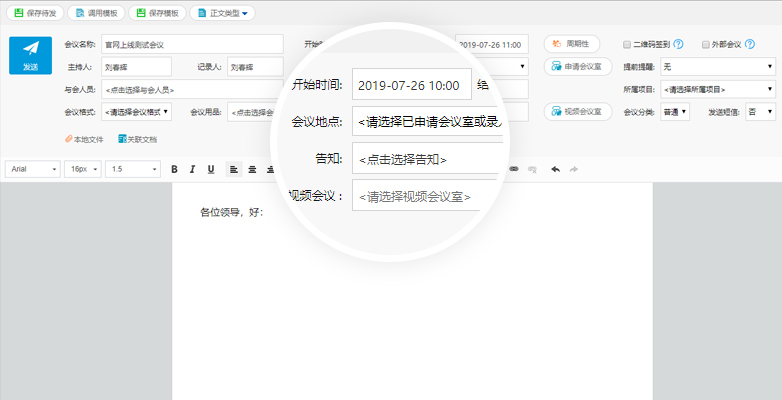The width and height of the screenshot is (782, 400).
Task: Click the bold formatting icon
Action: [174, 169]
